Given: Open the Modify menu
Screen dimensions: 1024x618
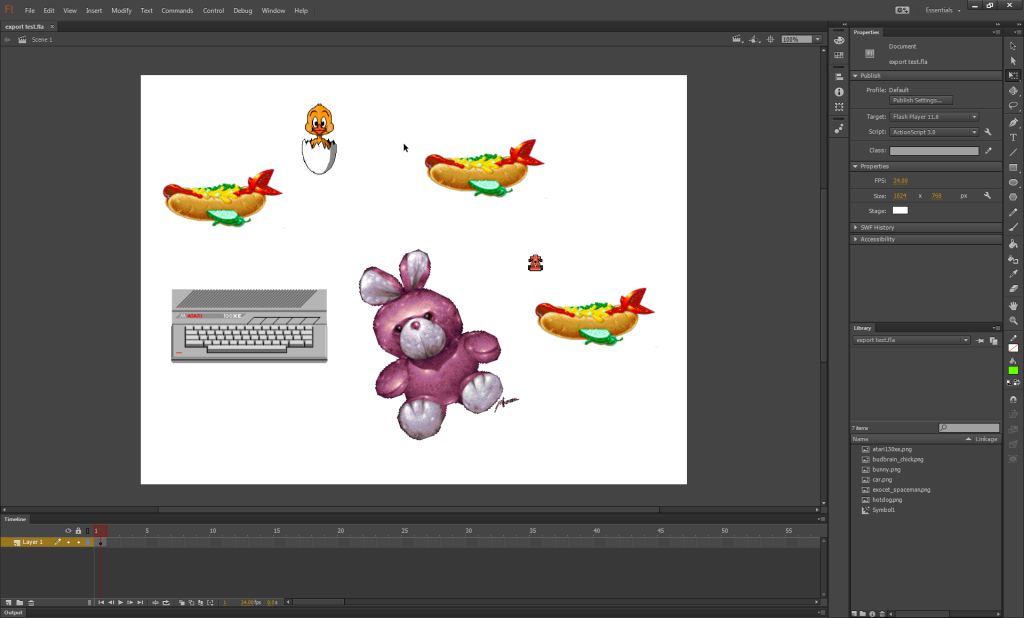Looking at the screenshot, I should tap(121, 10).
